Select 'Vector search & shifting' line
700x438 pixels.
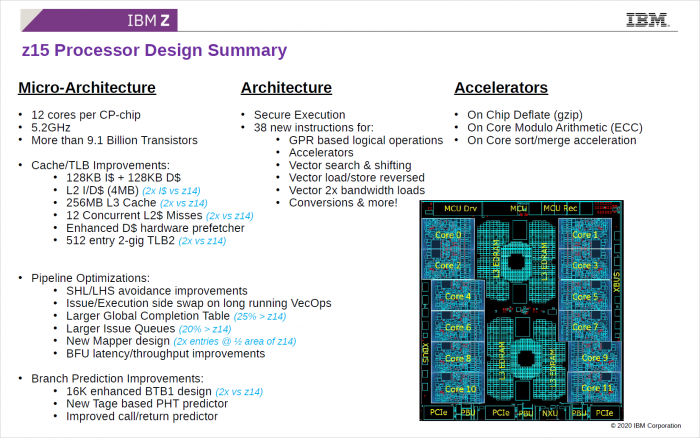350,165
